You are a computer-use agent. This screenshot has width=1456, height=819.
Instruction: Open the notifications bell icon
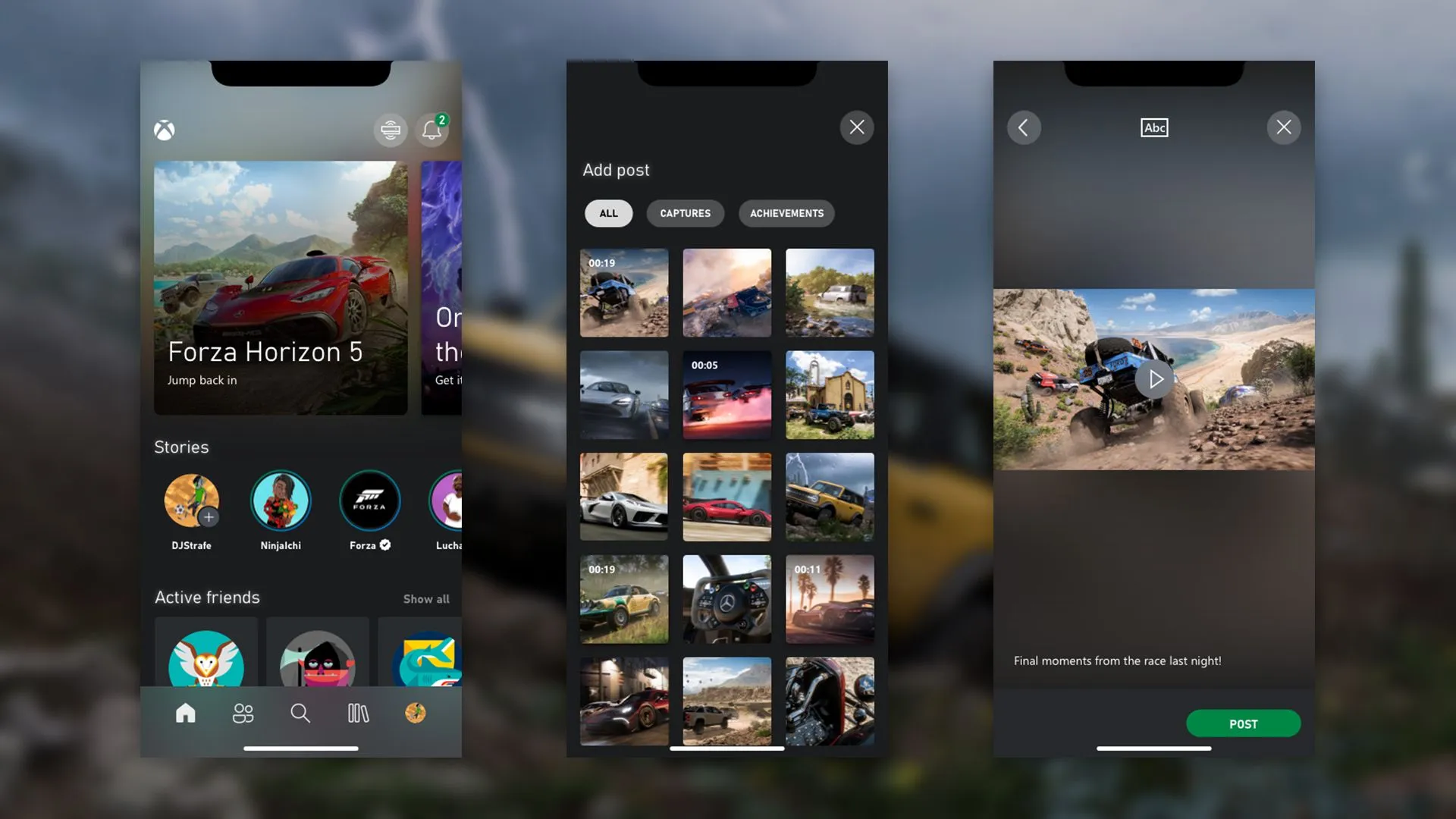click(x=431, y=129)
